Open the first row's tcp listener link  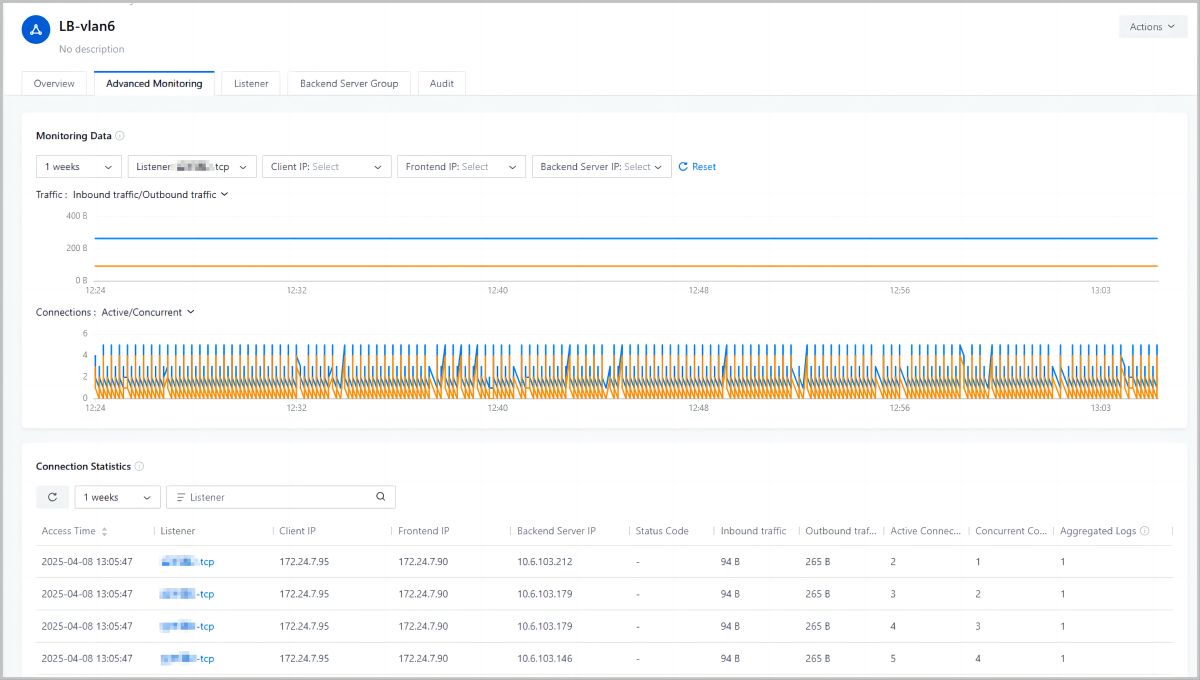pyautogui.click(x=188, y=562)
